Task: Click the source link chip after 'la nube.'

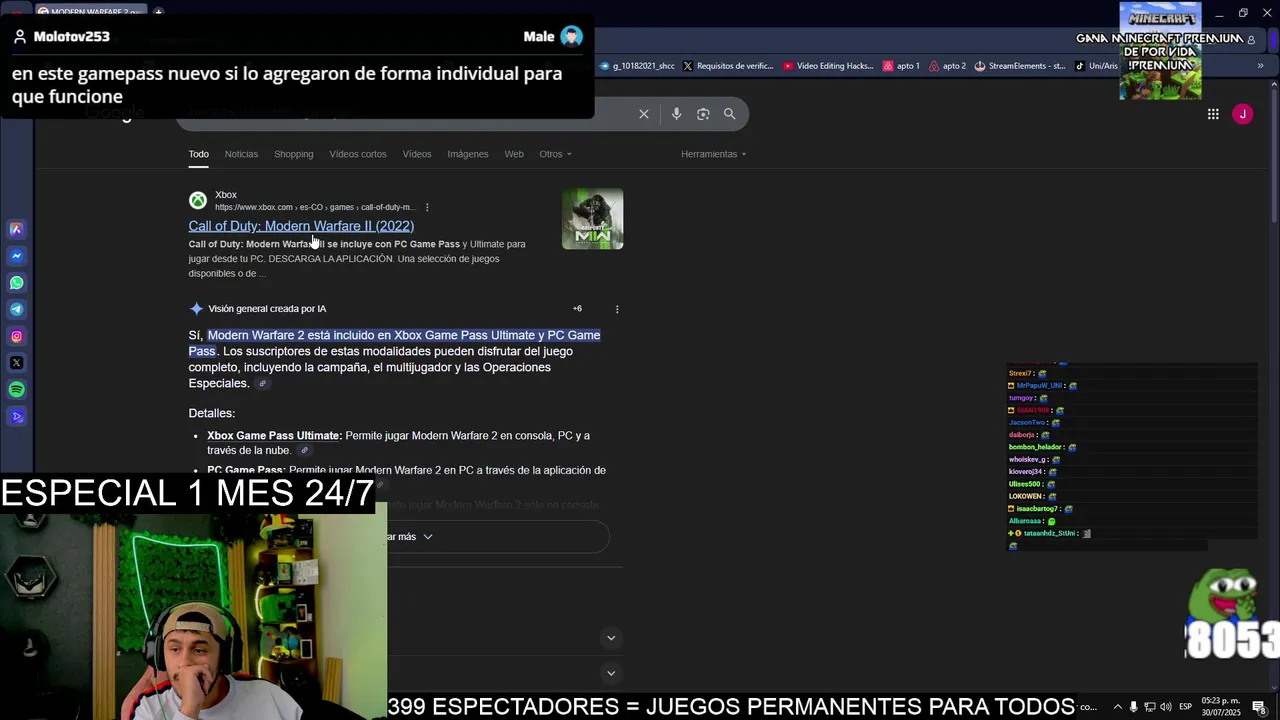Action: 304,451
